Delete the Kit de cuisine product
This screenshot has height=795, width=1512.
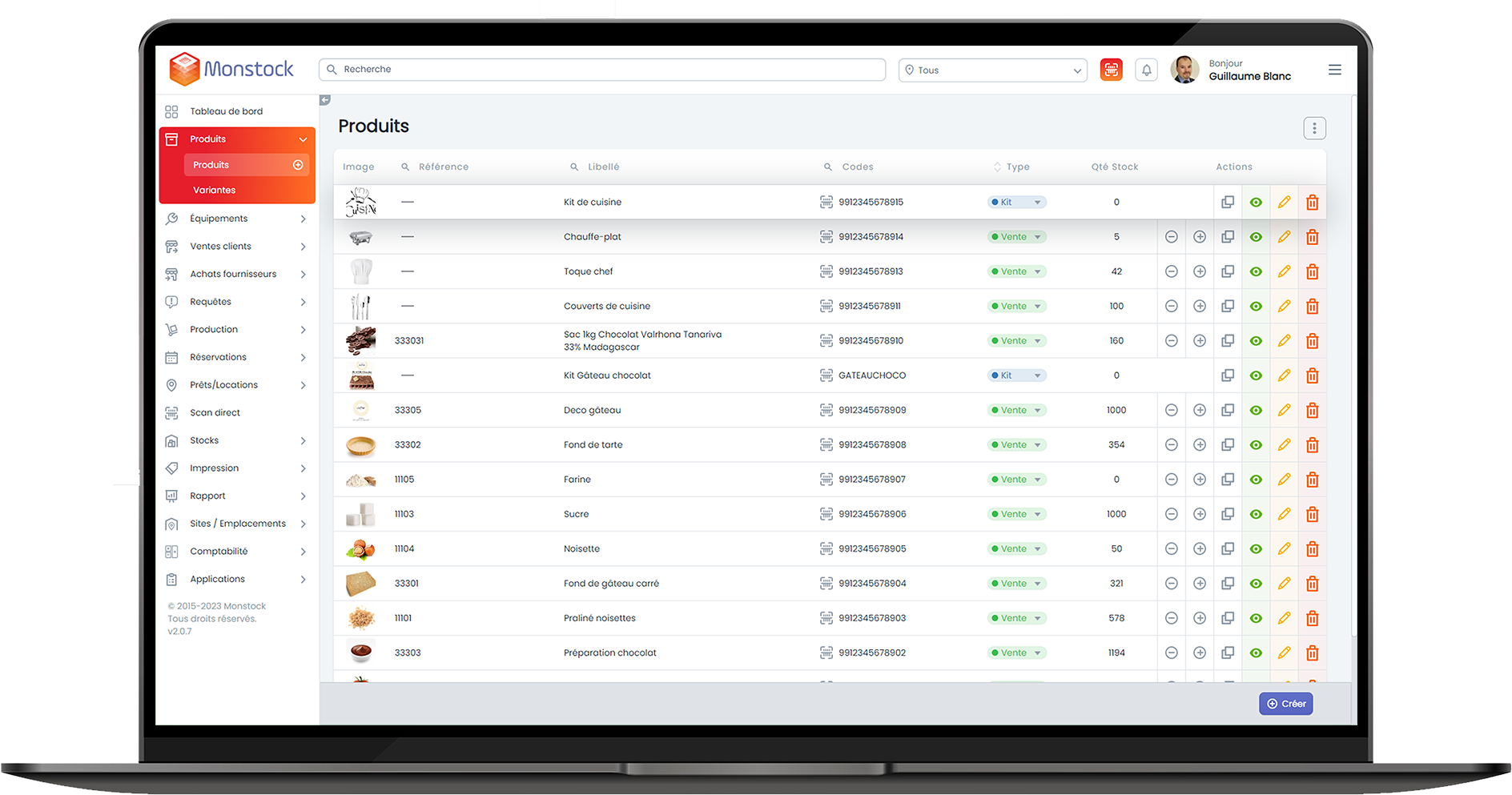[1312, 203]
